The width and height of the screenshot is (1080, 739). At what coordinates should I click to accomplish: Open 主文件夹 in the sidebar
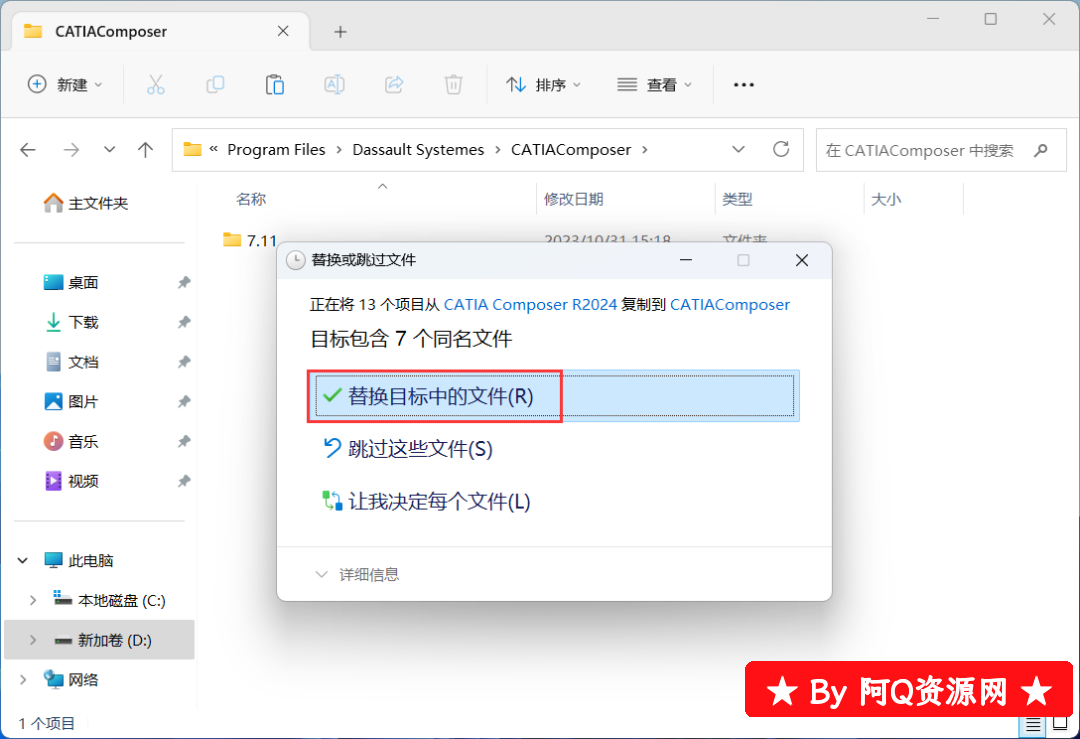86,203
